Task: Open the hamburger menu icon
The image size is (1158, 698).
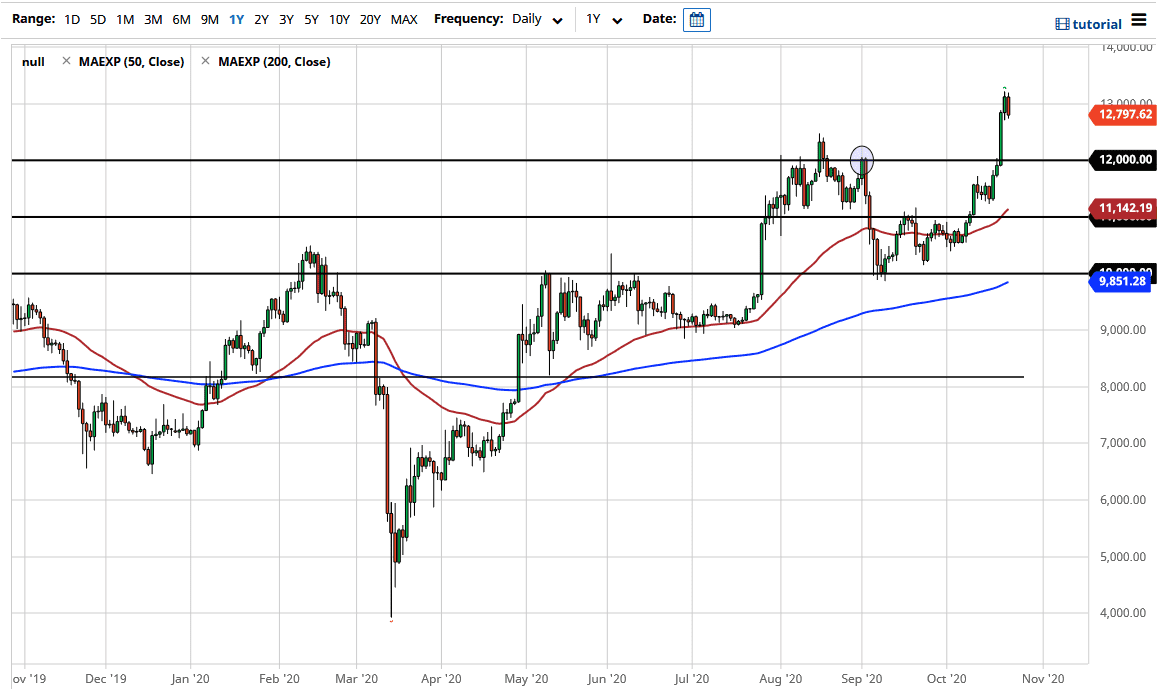Action: pyautogui.click(x=1139, y=20)
